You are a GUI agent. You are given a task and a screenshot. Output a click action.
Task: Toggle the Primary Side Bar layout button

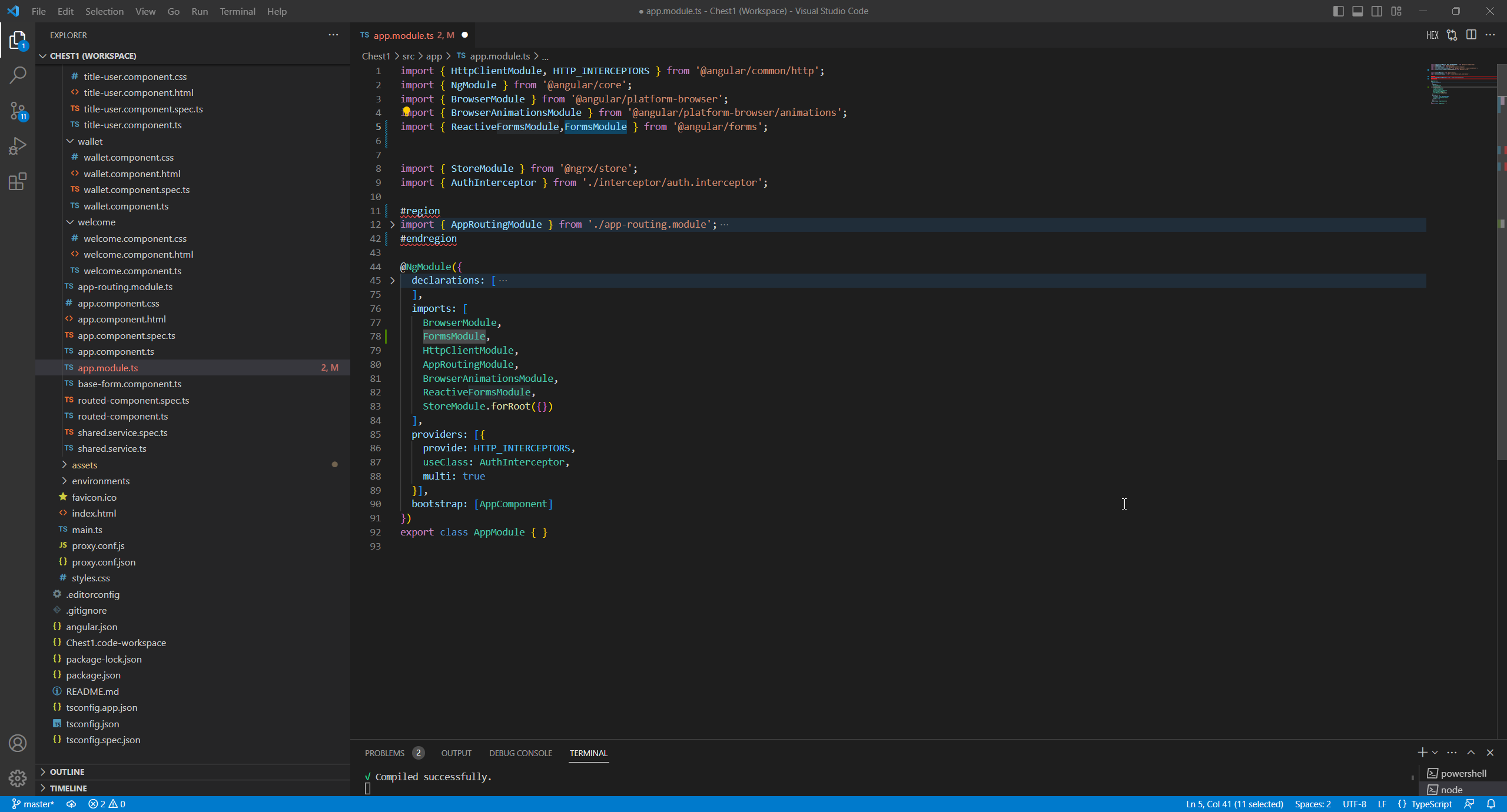point(1338,11)
